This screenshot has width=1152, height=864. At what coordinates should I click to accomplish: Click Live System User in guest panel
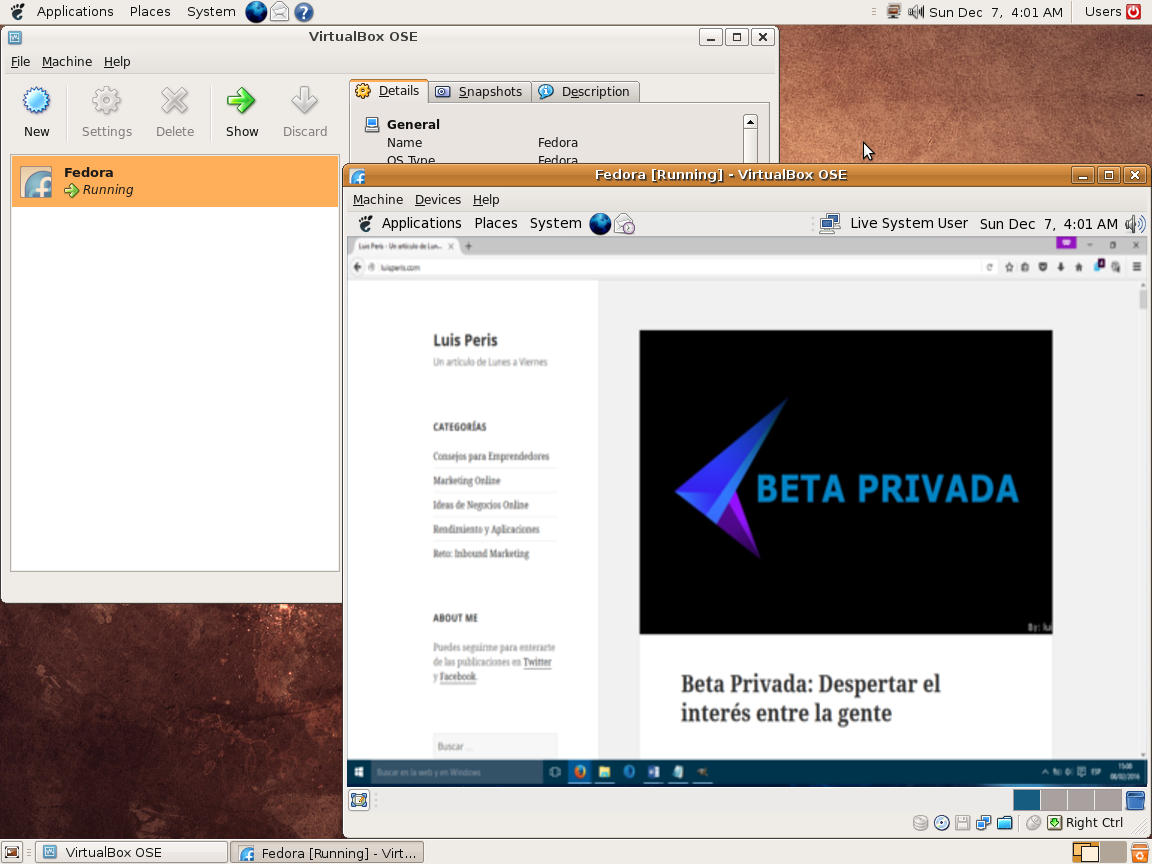909,223
